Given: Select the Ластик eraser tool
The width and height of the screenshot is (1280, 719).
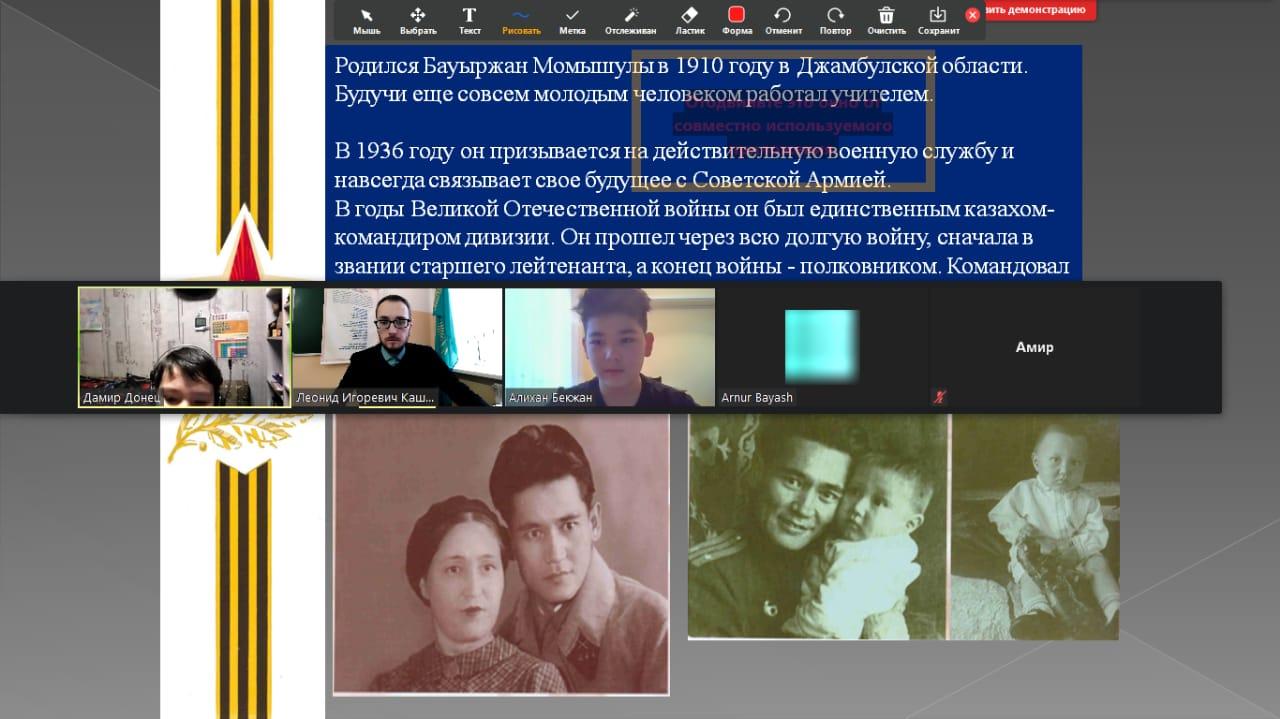Looking at the screenshot, I should (689, 19).
